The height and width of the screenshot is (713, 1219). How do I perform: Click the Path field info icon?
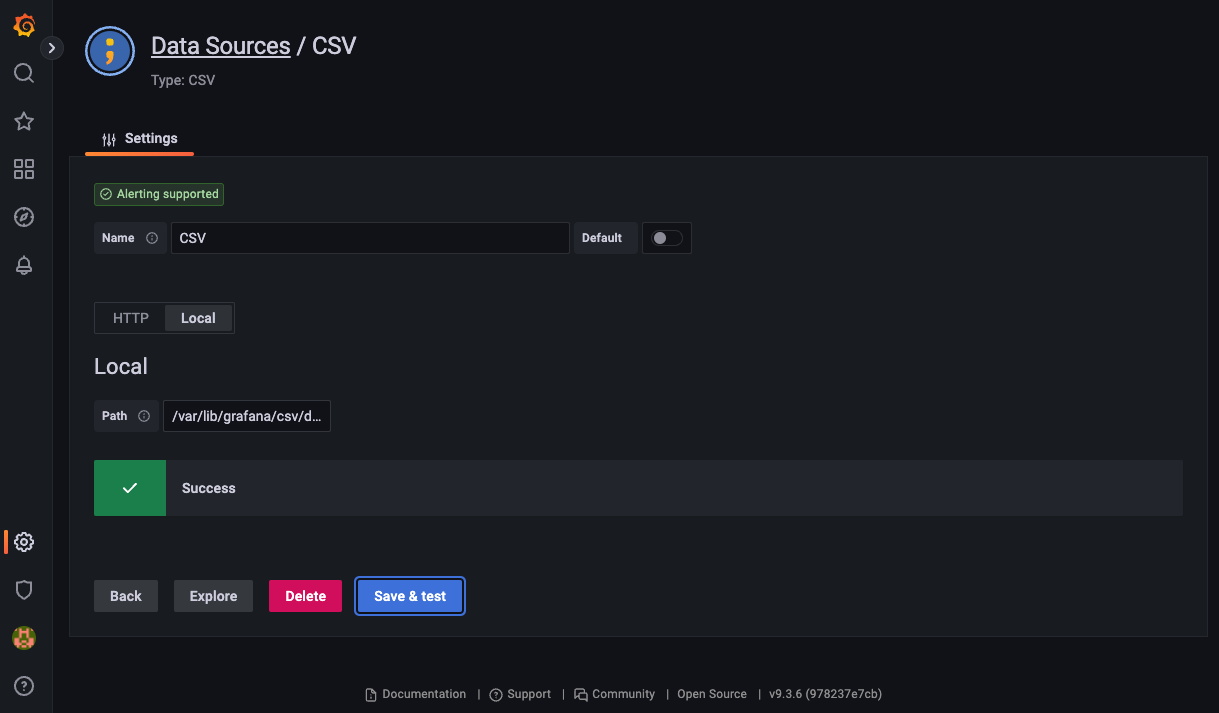click(x=142, y=416)
